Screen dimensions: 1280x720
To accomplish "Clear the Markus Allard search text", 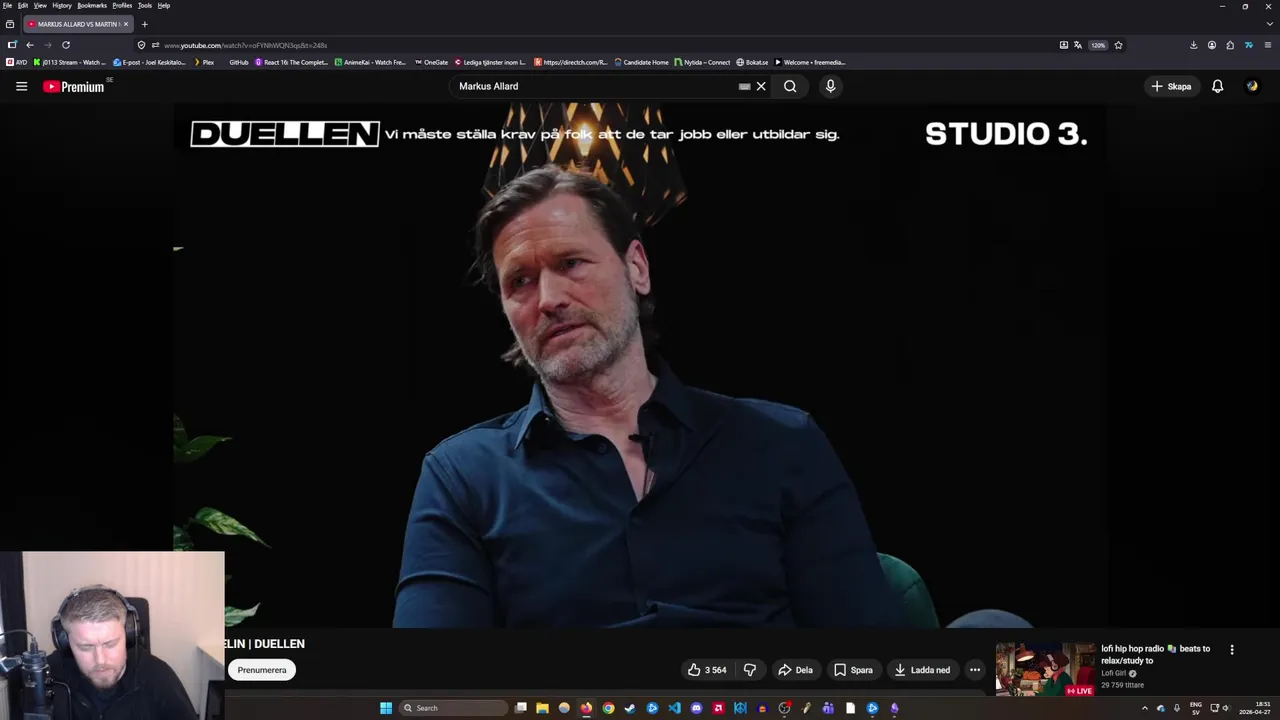I will pos(761,86).
